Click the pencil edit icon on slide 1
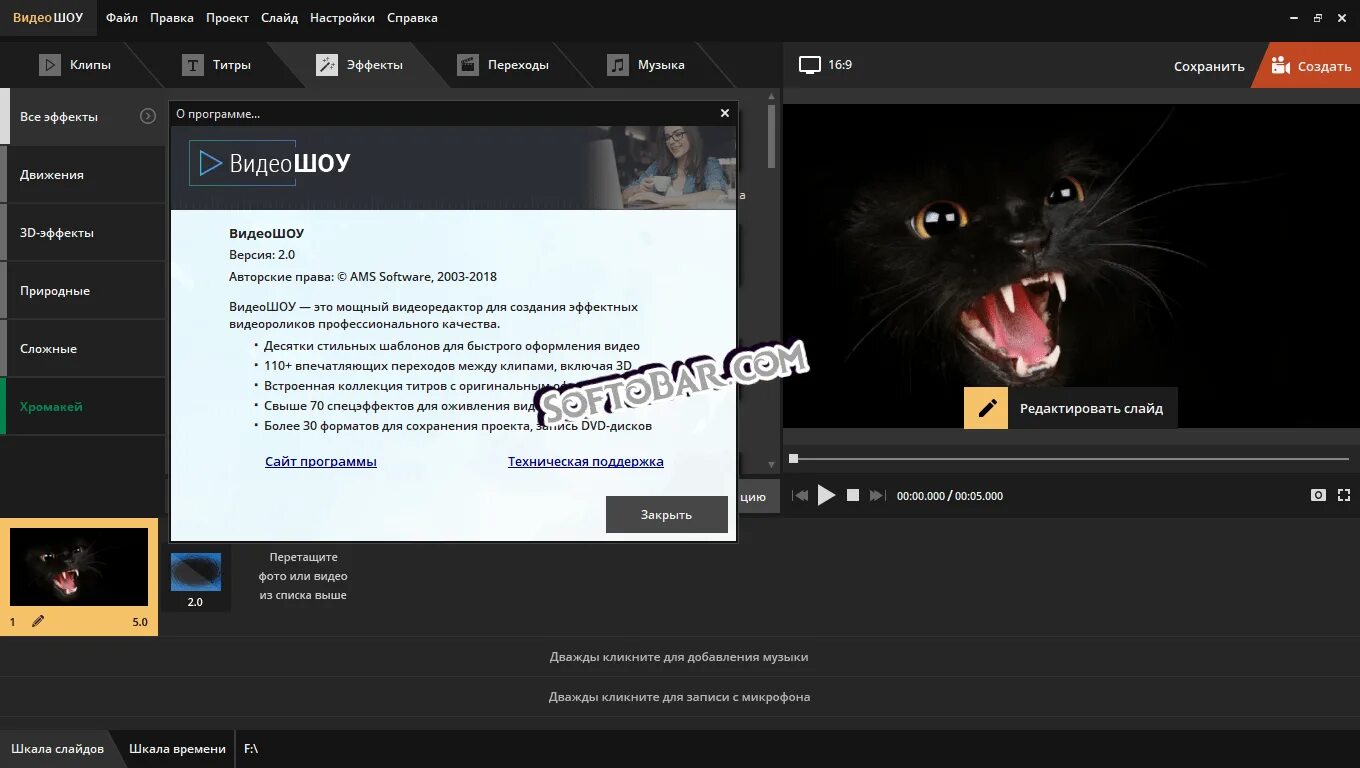The image size is (1360, 768). click(x=38, y=621)
